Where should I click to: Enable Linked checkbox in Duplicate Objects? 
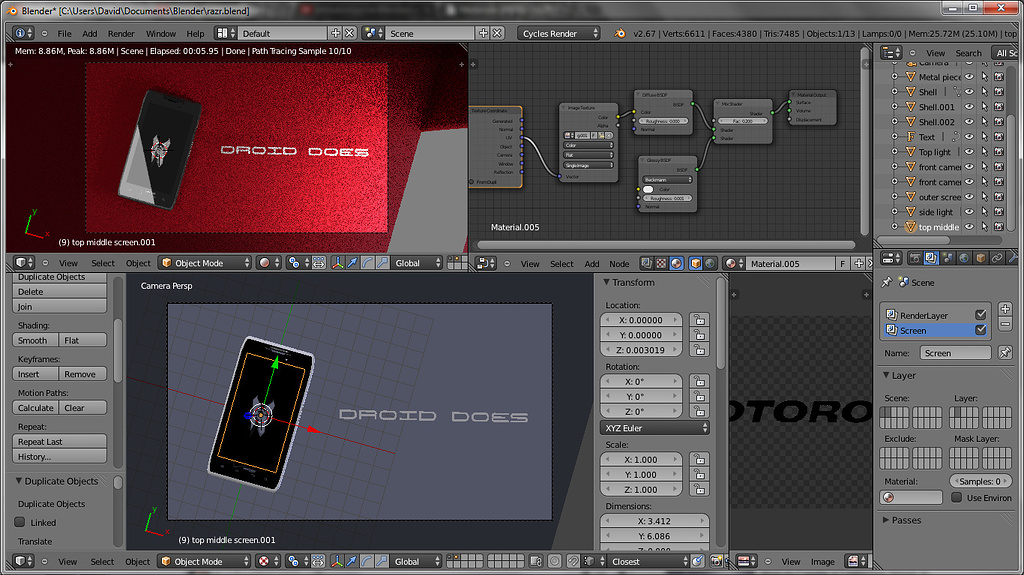coord(20,522)
